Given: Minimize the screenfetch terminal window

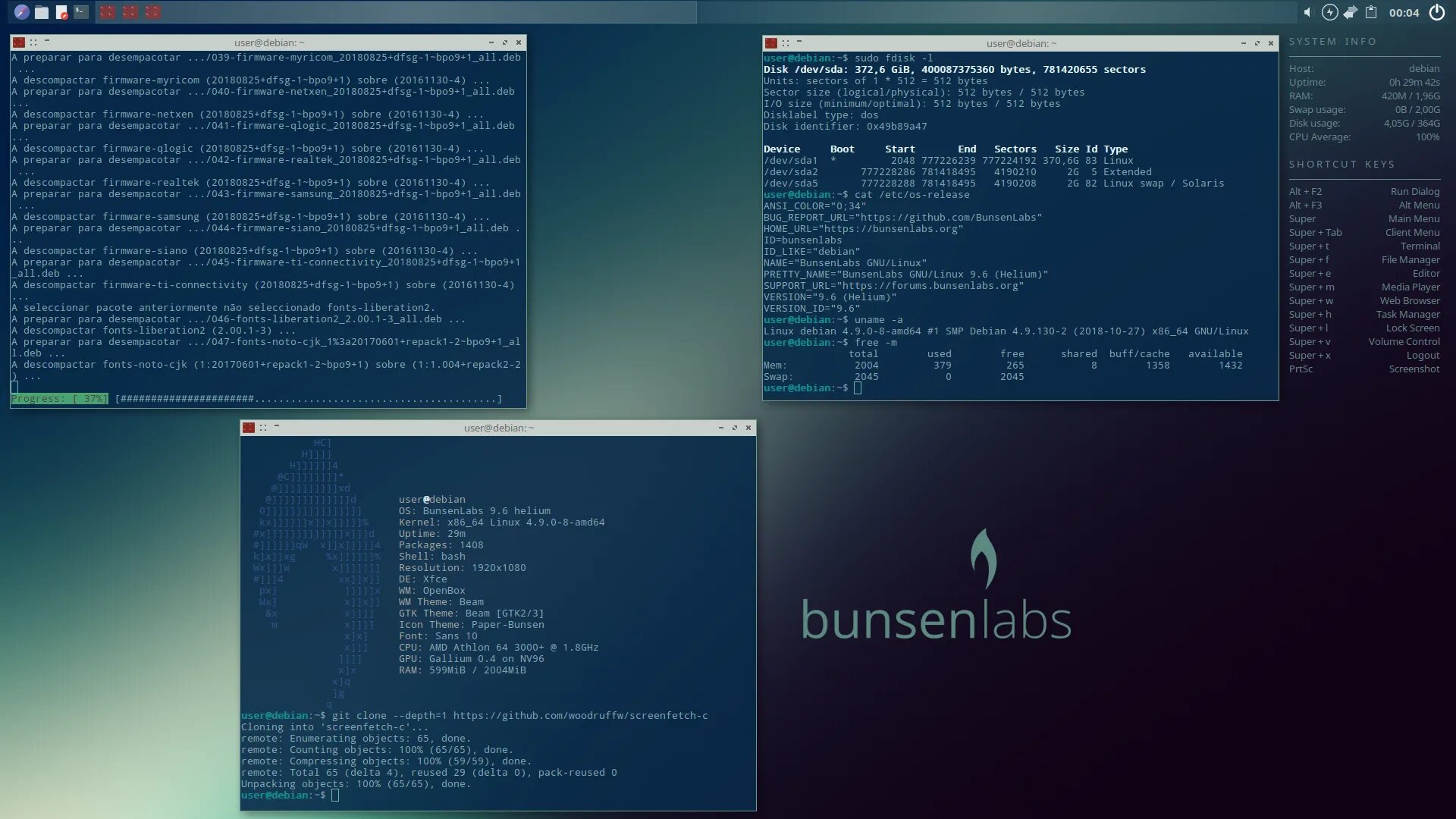Looking at the screenshot, I should (721, 428).
